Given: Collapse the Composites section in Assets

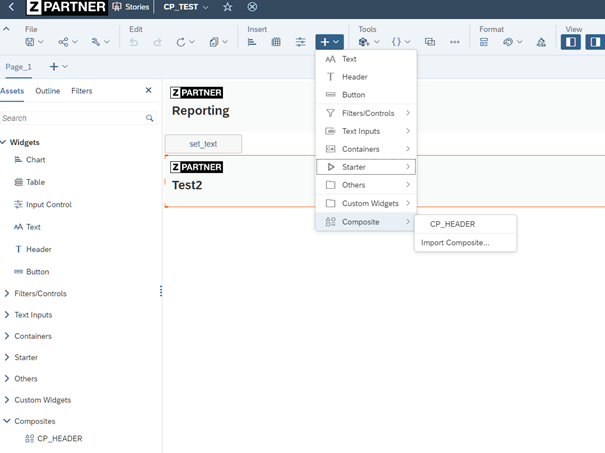Looking at the screenshot, I should [7, 421].
